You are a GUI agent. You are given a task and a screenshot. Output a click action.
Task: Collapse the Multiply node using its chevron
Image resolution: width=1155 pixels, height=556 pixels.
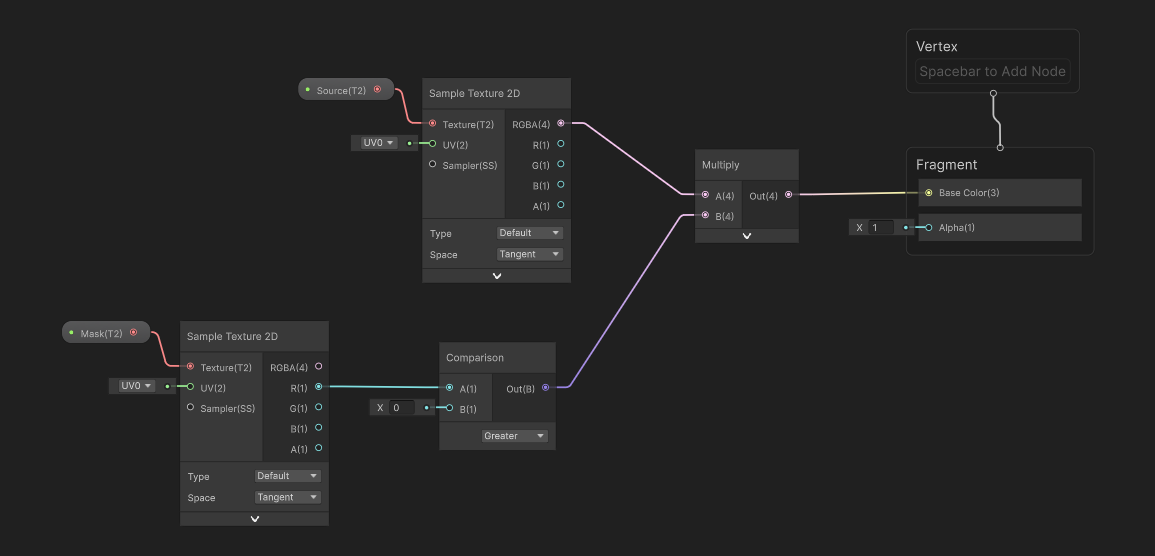tap(746, 236)
